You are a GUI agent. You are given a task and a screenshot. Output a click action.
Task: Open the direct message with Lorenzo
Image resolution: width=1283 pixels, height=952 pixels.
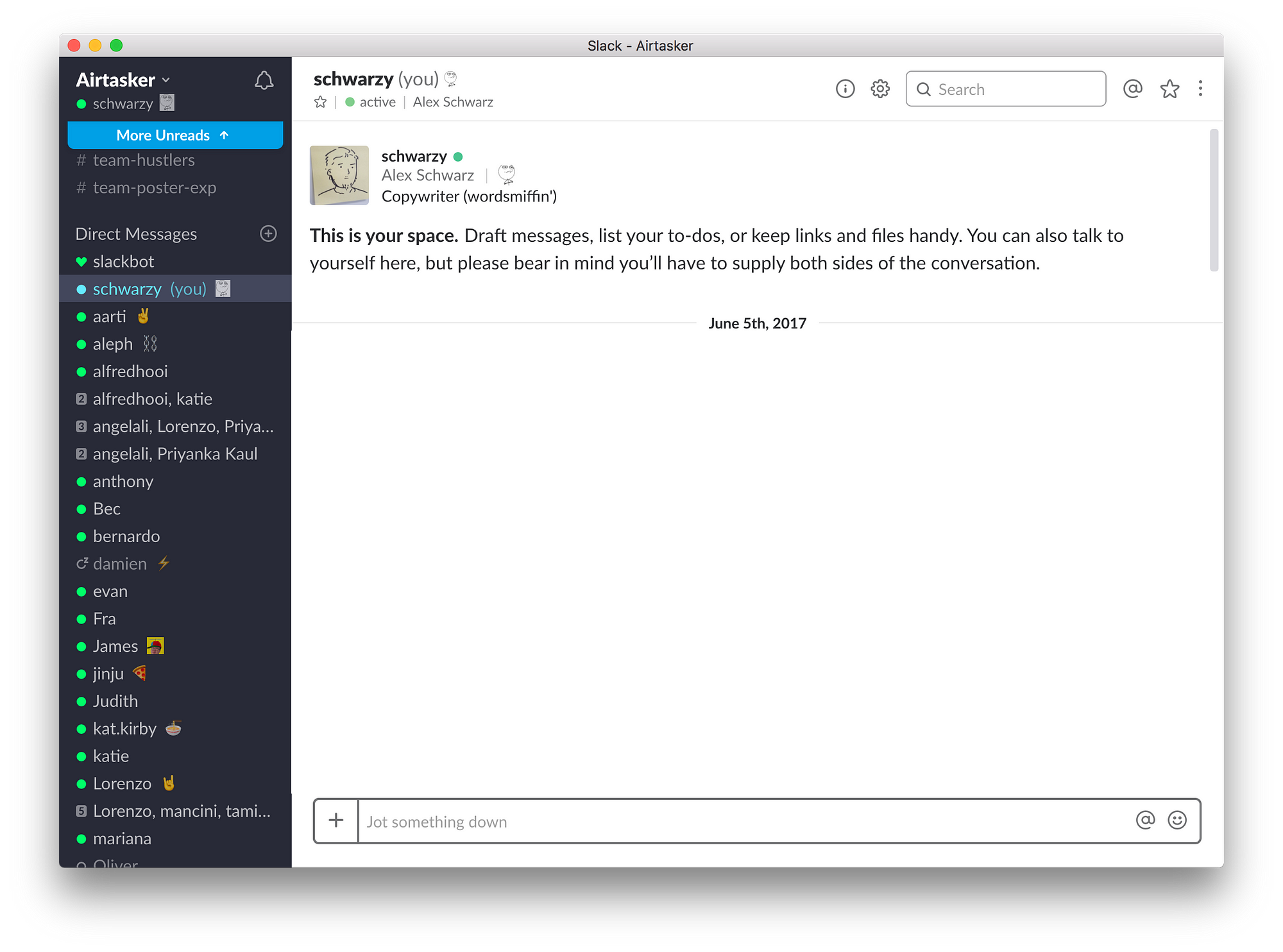[x=175, y=784]
